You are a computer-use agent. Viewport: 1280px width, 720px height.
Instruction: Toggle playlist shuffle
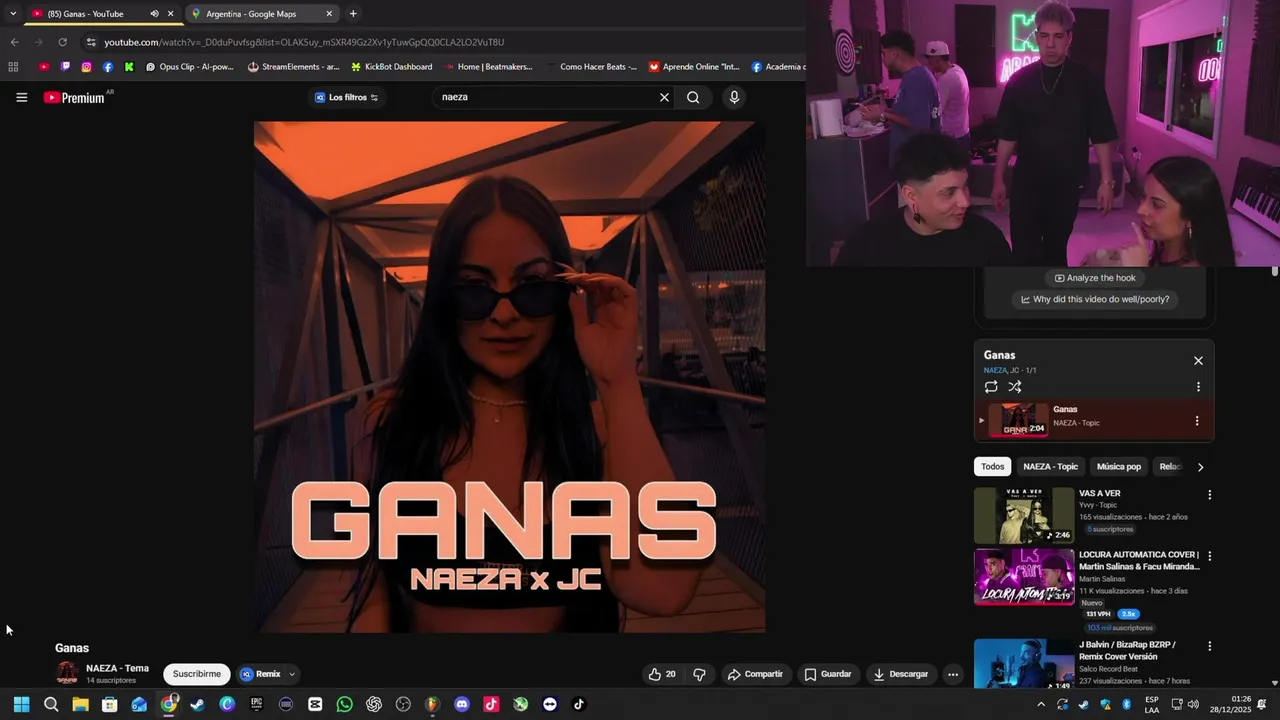click(x=1015, y=387)
